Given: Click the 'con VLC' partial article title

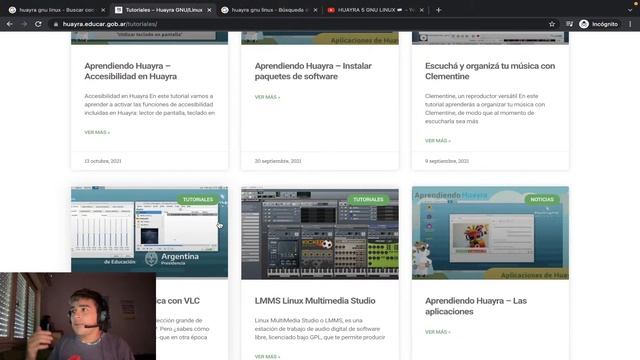Looking at the screenshot, I should pos(178,301).
